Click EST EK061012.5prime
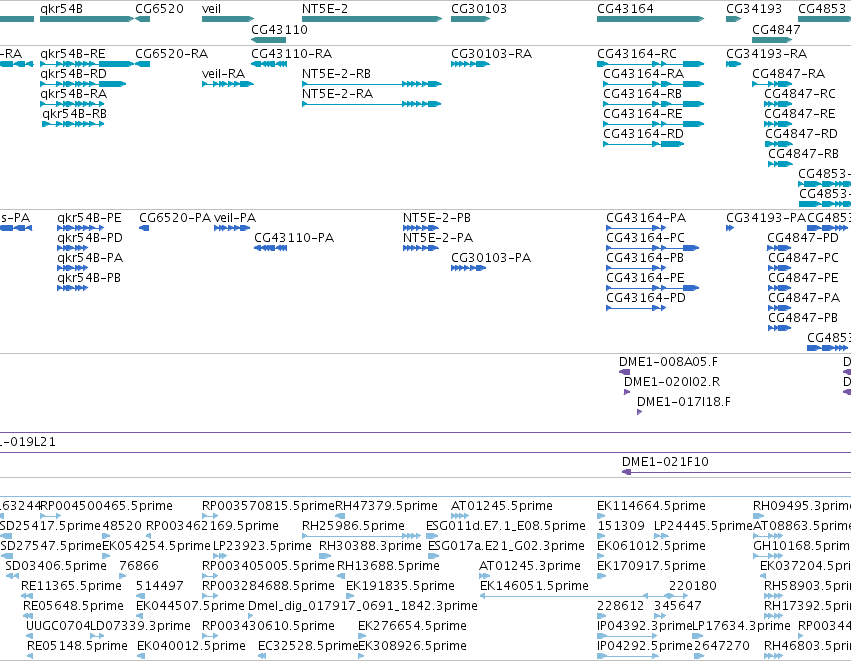The width and height of the screenshot is (851, 661). coord(651,546)
